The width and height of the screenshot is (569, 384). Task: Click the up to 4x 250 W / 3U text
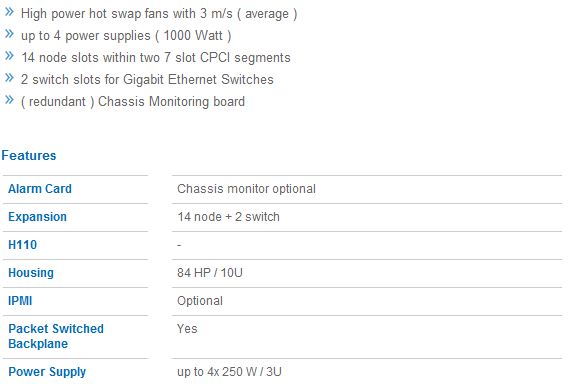(x=229, y=372)
